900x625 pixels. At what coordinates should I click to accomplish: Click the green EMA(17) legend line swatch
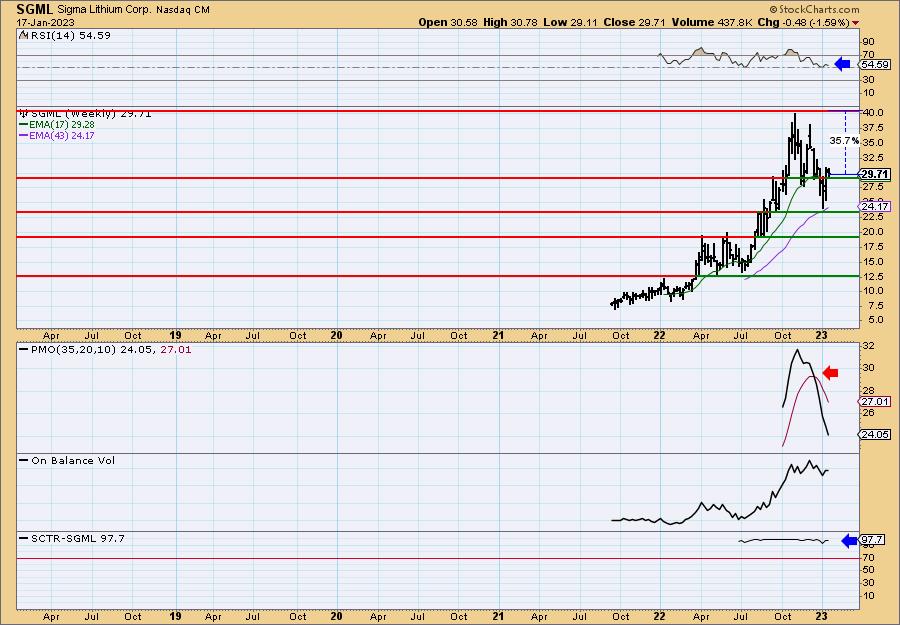[x=24, y=125]
